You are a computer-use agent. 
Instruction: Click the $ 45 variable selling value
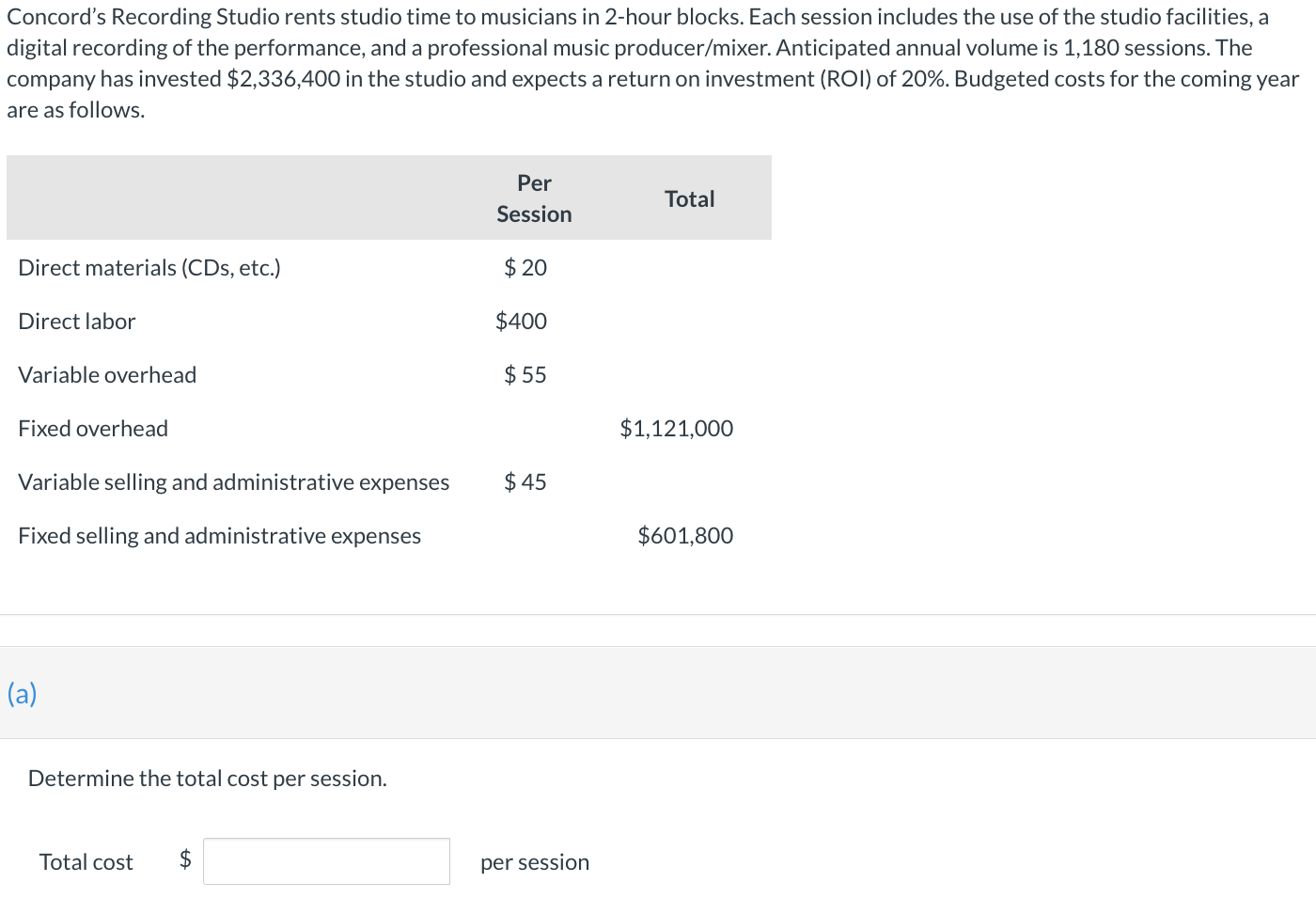pos(525,482)
